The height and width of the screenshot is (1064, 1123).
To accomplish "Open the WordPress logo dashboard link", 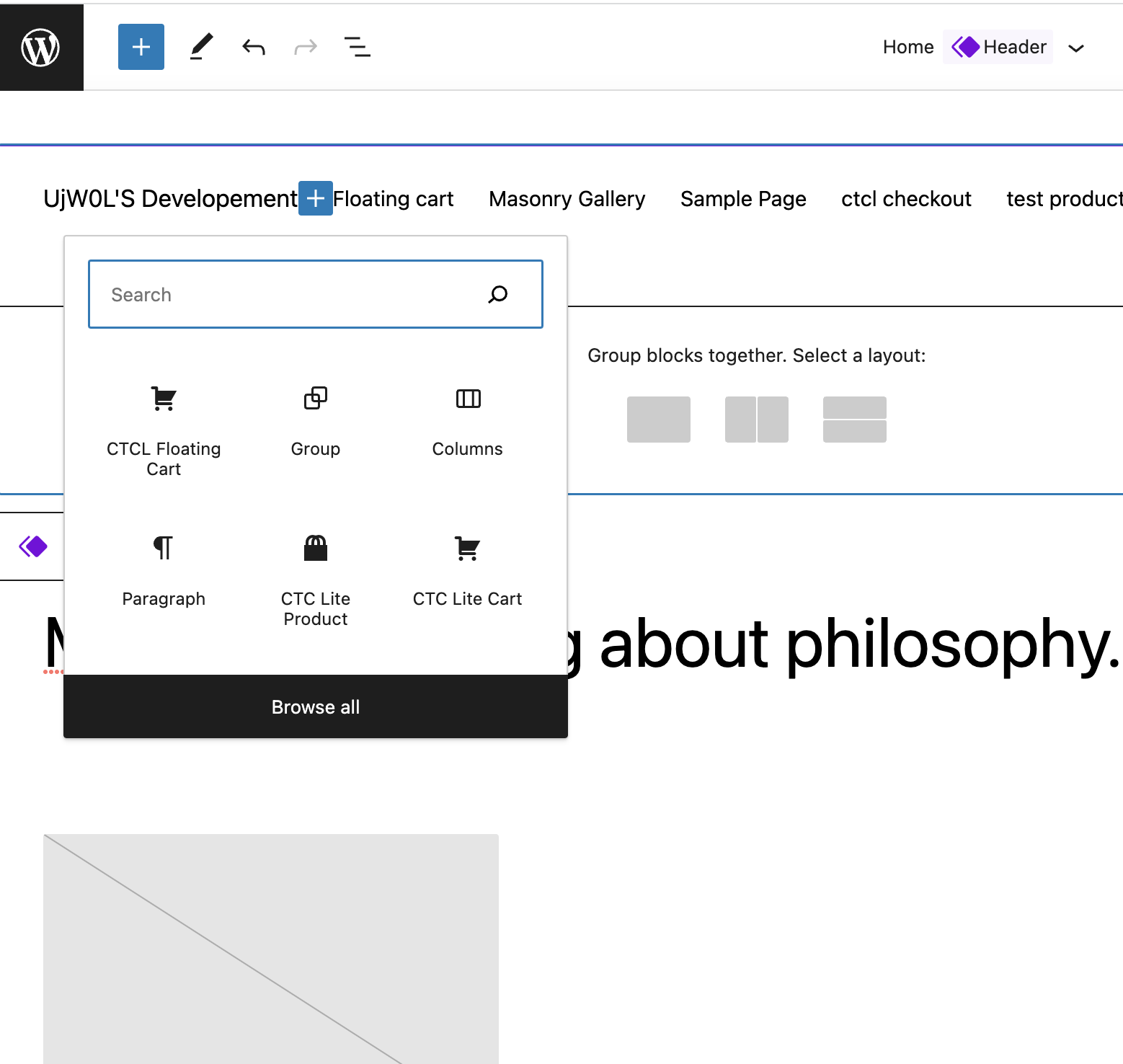I will click(41, 48).
